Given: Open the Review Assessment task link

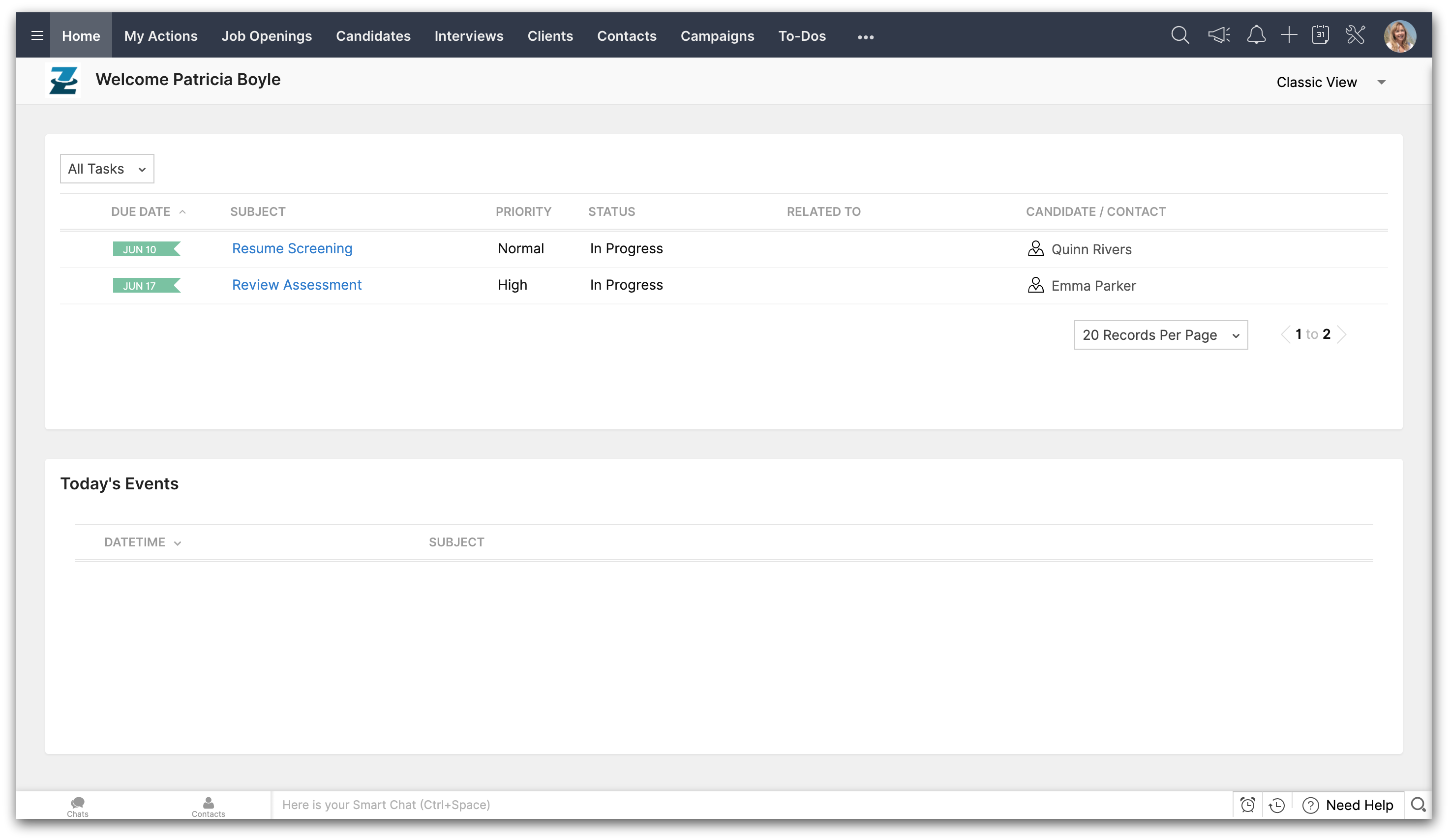Looking at the screenshot, I should (x=296, y=285).
